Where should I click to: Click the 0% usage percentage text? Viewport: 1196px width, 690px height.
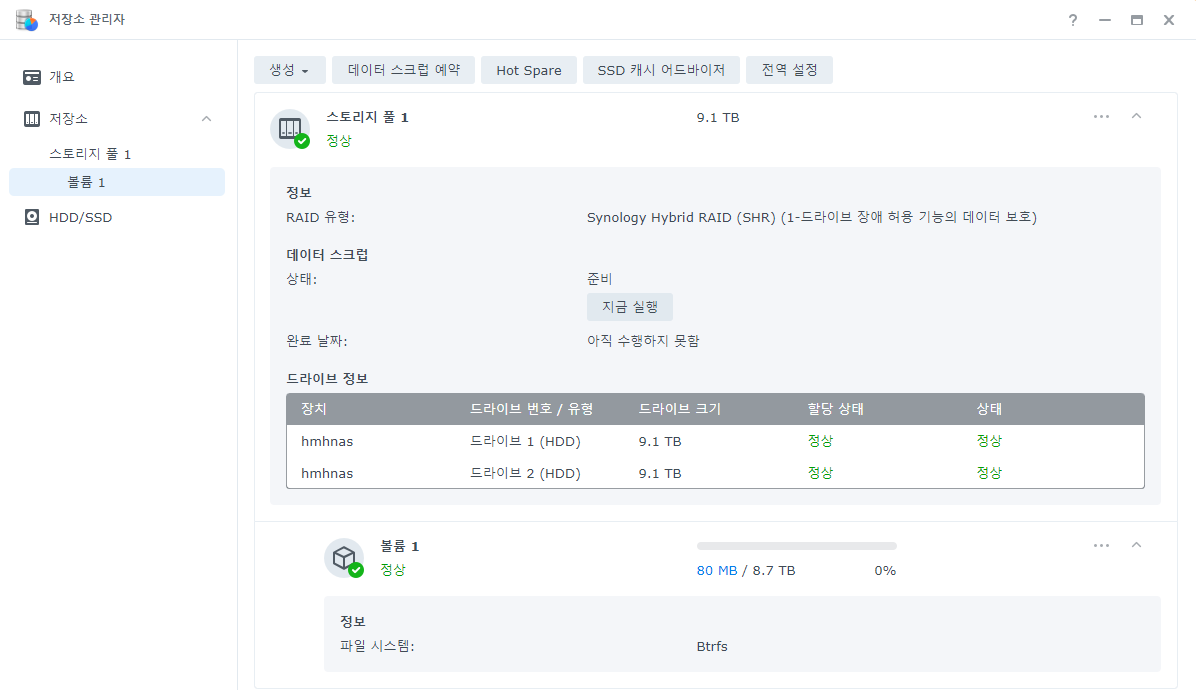885,570
